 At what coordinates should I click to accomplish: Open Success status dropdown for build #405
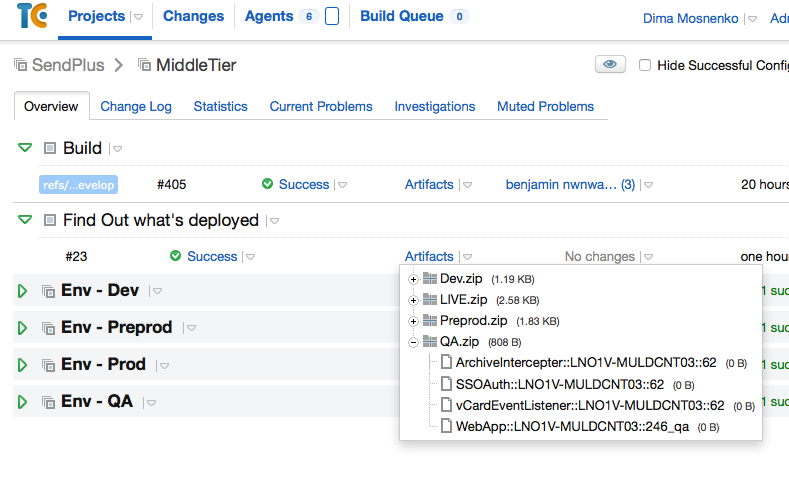[x=342, y=185]
